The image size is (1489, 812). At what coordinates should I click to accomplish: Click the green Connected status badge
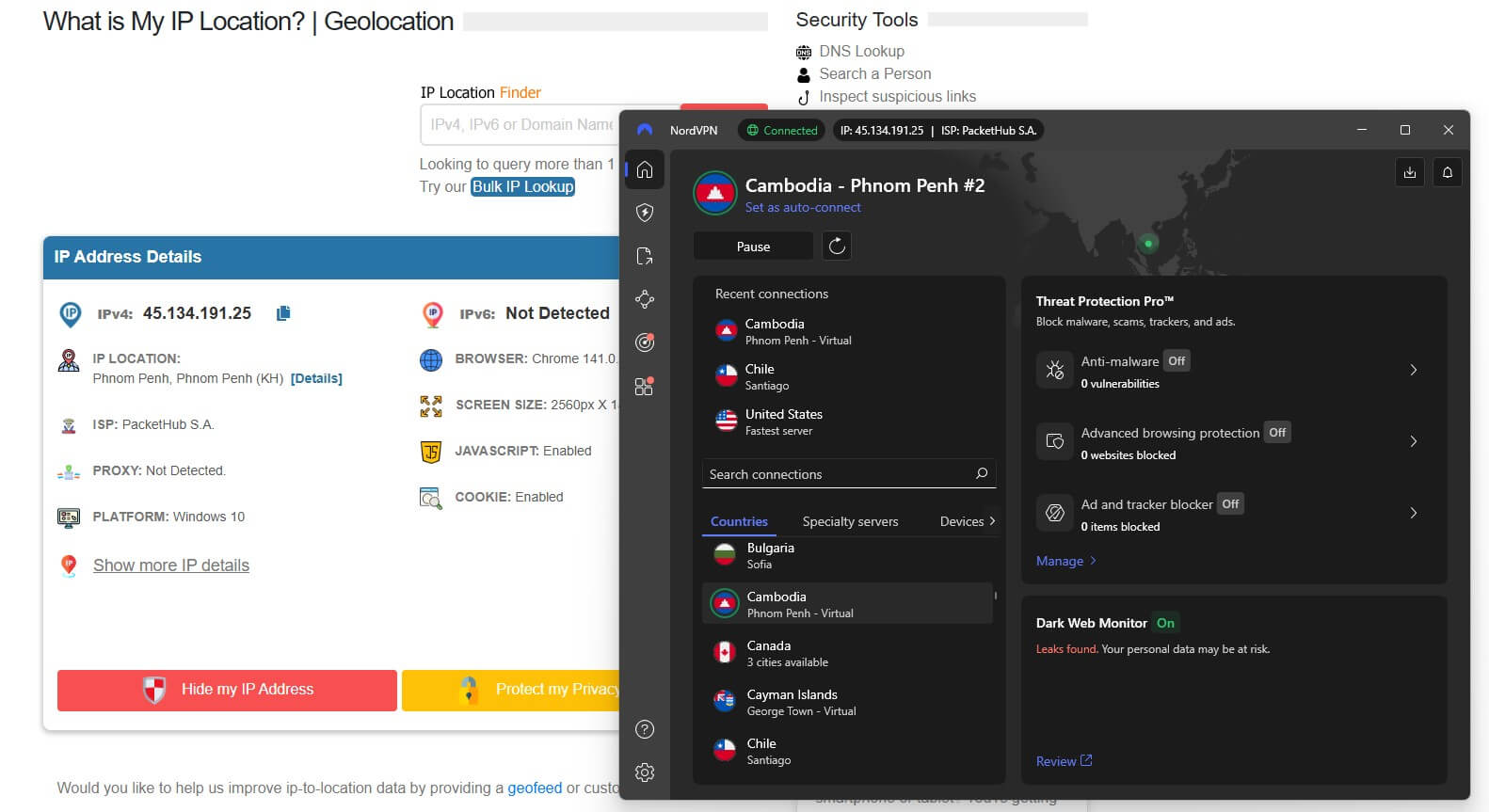[x=781, y=130]
